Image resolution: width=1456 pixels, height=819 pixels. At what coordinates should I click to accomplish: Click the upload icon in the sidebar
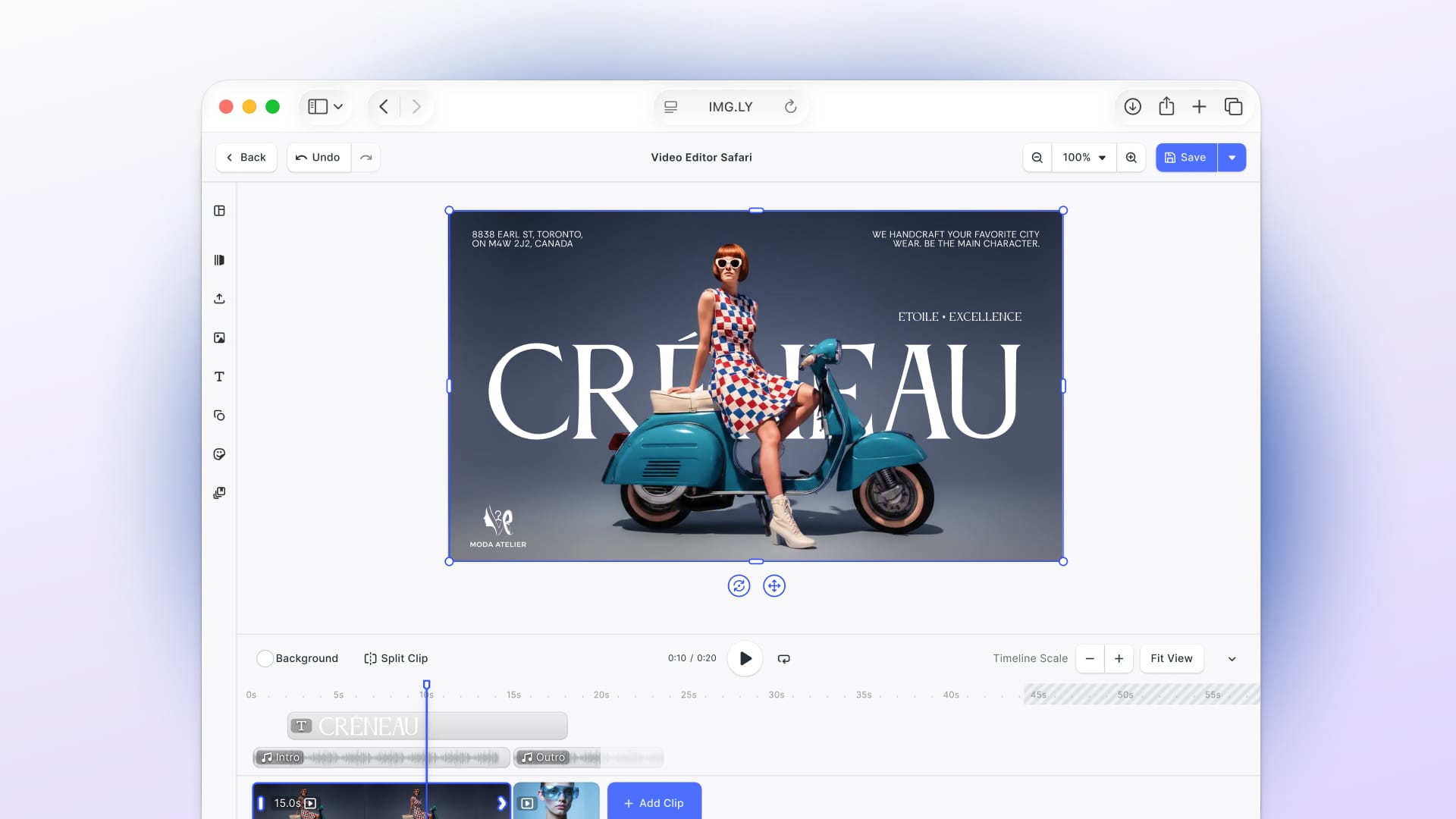pos(219,299)
